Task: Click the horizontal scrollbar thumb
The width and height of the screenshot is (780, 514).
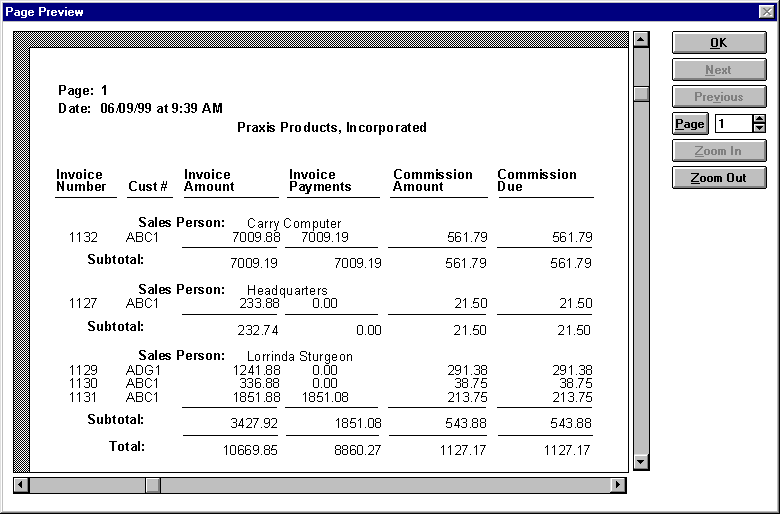Action: click(153, 485)
